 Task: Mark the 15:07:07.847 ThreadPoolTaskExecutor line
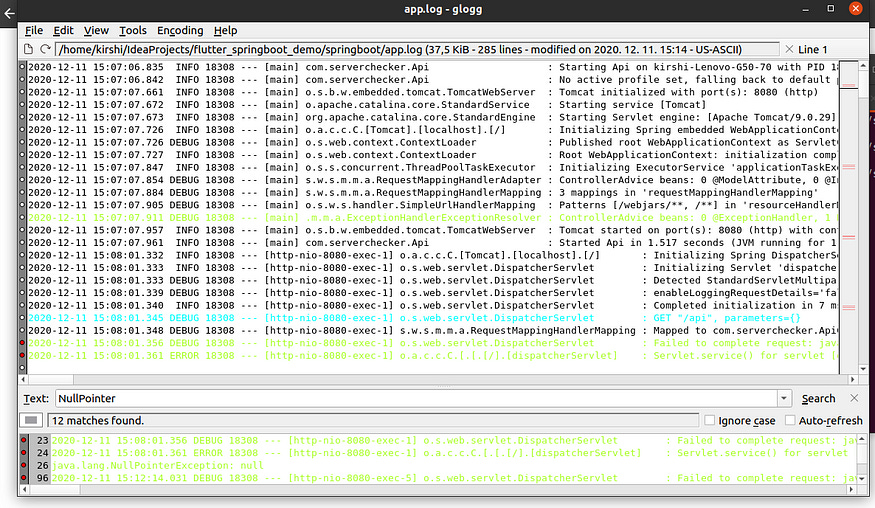click(x=22, y=167)
